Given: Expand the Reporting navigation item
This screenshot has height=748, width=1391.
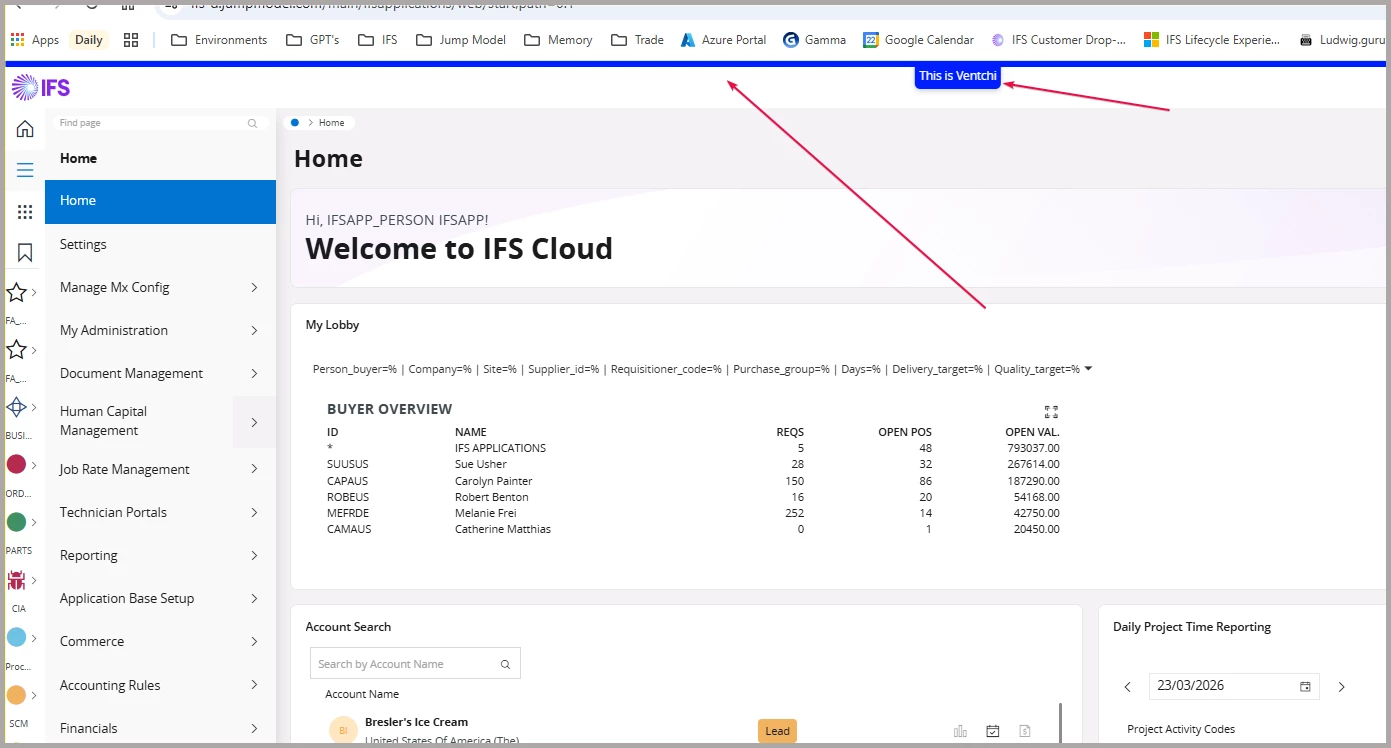Looking at the screenshot, I should 254,556.
